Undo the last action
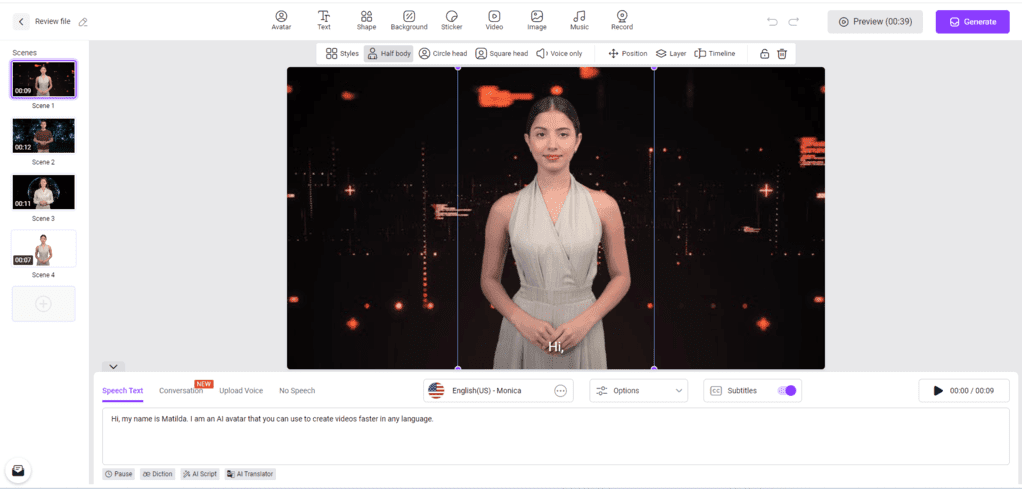 772,22
